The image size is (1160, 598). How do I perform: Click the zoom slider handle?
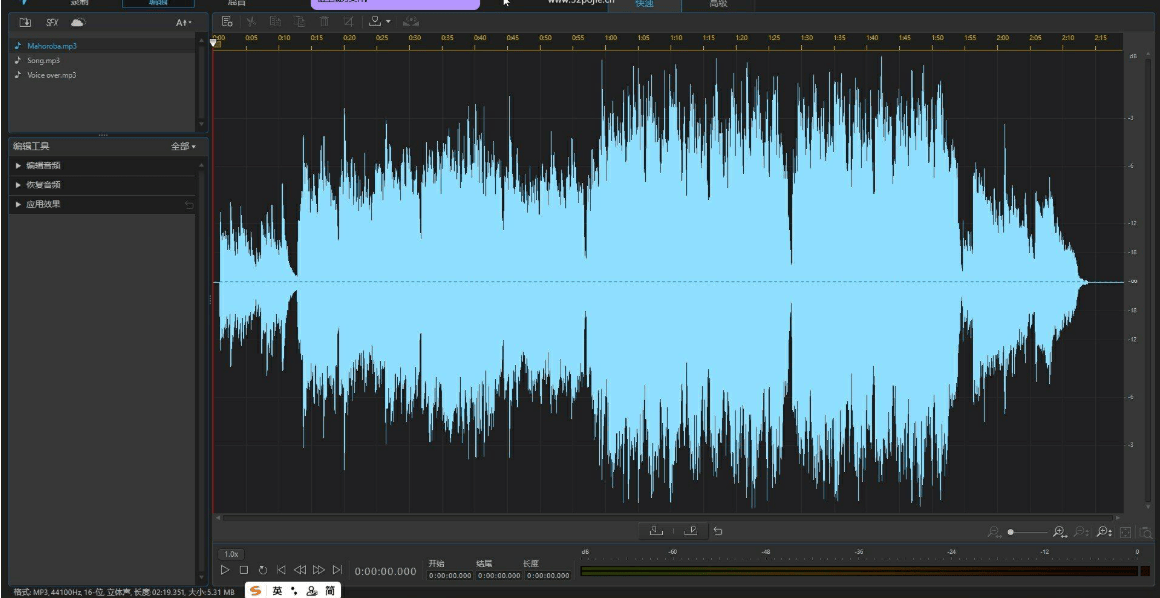click(x=1011, y=533)
